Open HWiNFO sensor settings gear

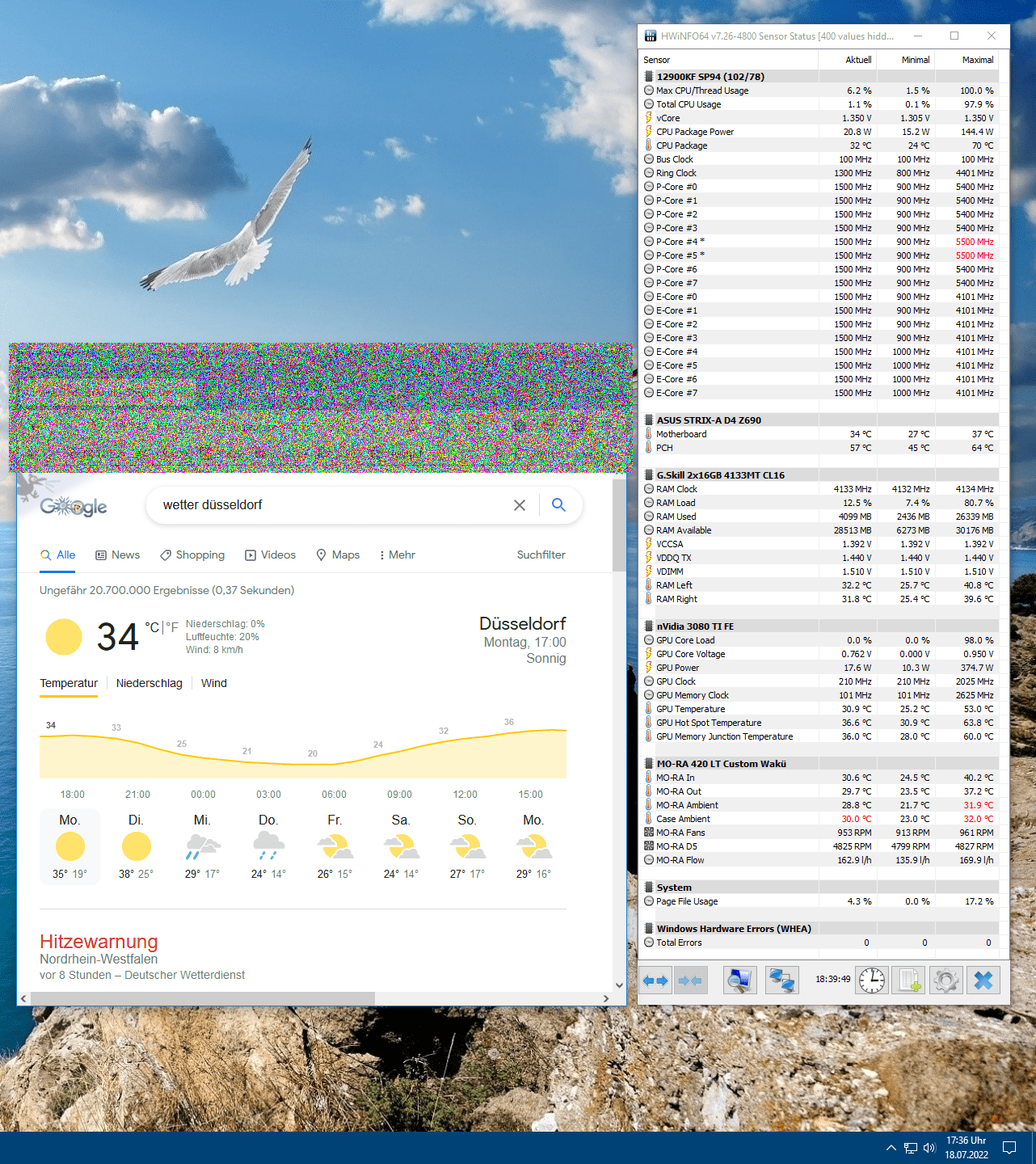coord(945,981)
